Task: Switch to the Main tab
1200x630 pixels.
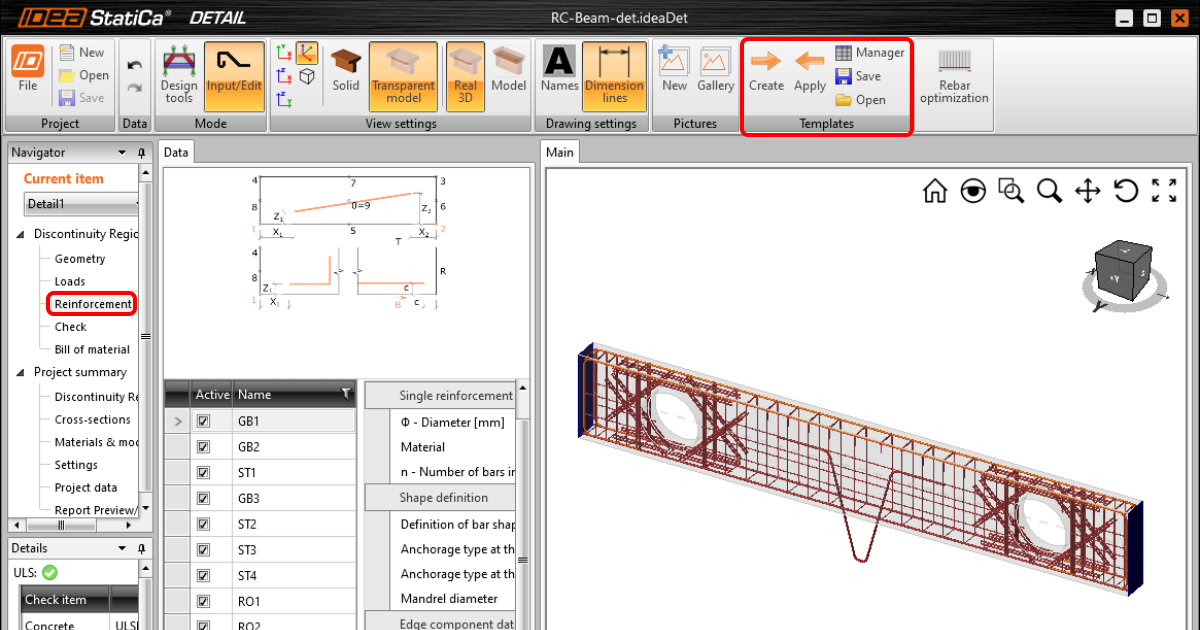Action: pos(560,152)
